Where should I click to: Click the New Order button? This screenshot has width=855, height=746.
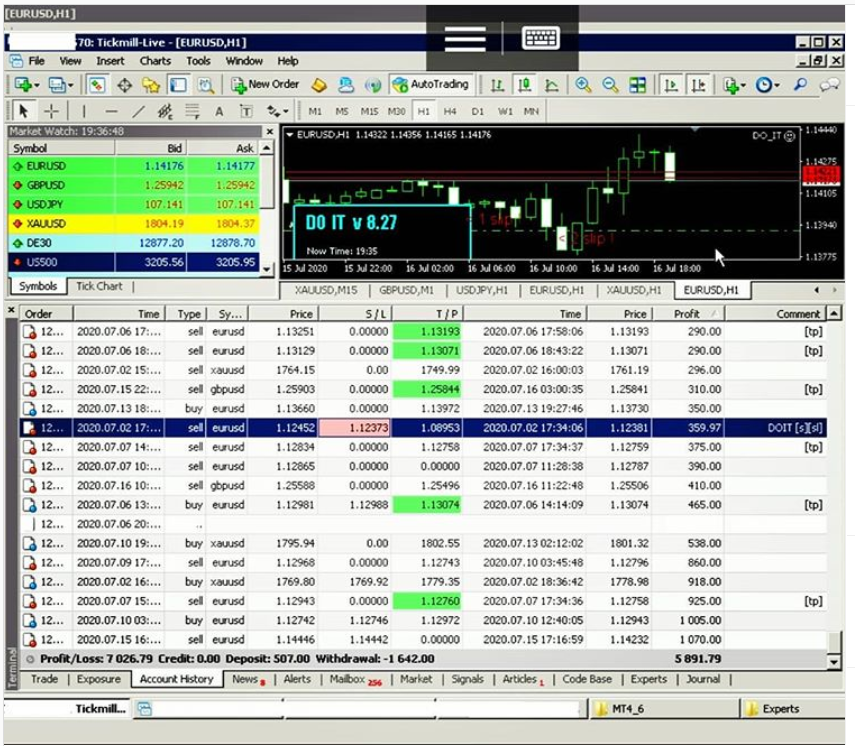pos(264,85)
